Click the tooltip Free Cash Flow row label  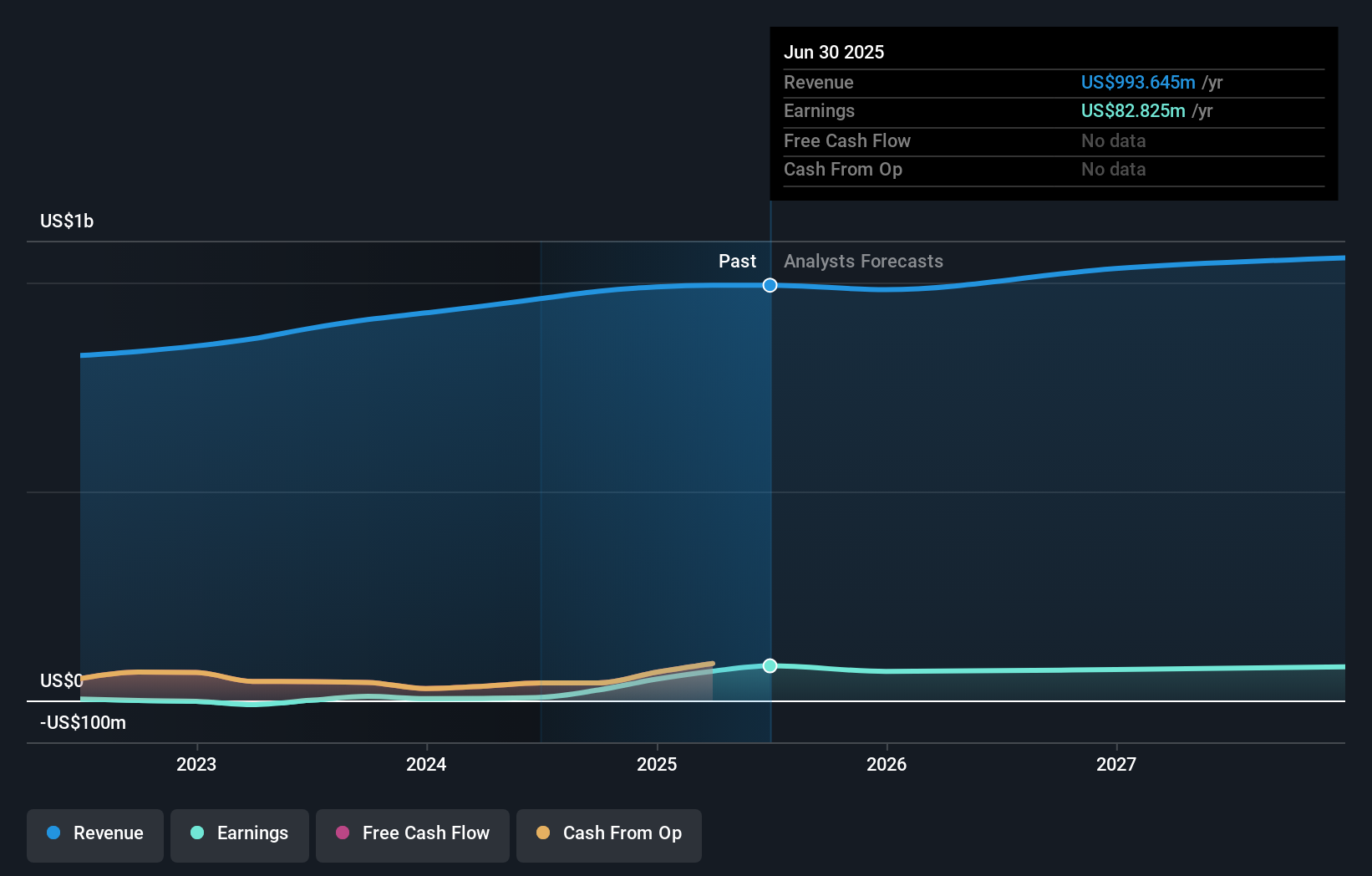pos(847,140)
